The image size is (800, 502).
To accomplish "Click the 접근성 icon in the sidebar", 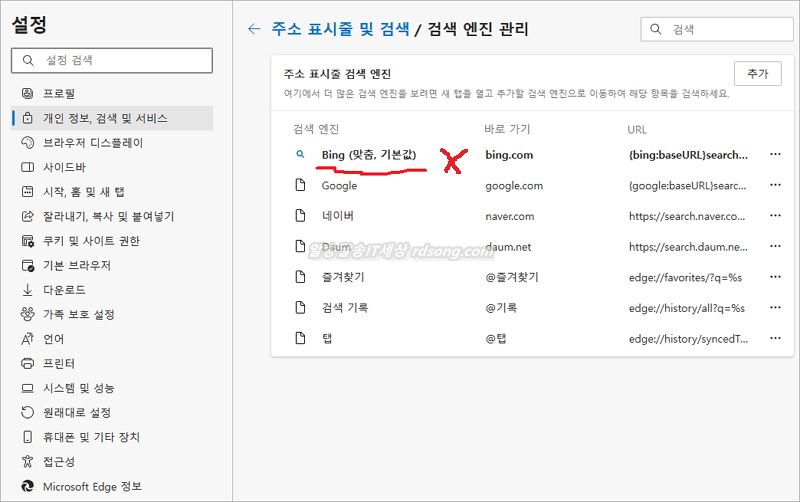I will [28, 461].
